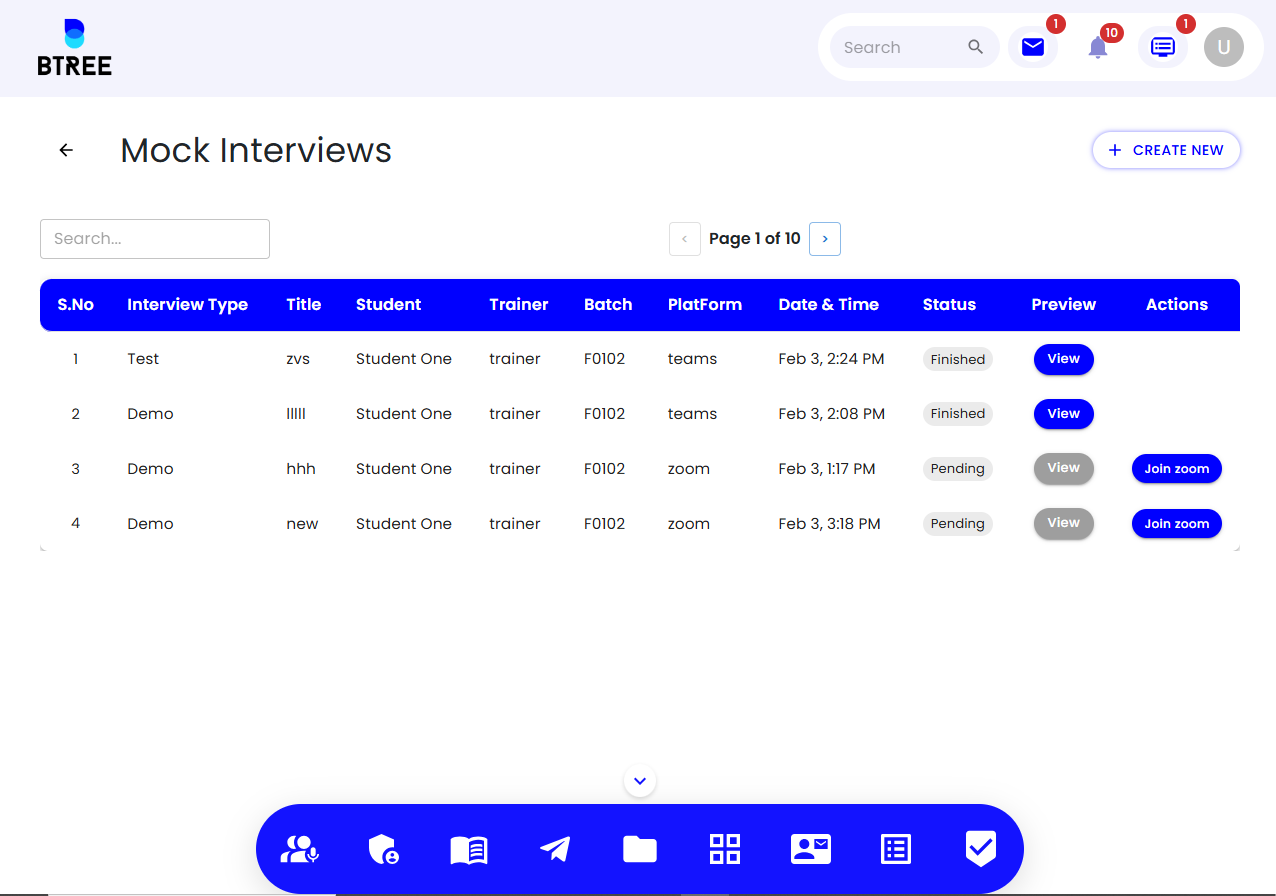View the 'zvs' Test interview preview

(1064, 359)
